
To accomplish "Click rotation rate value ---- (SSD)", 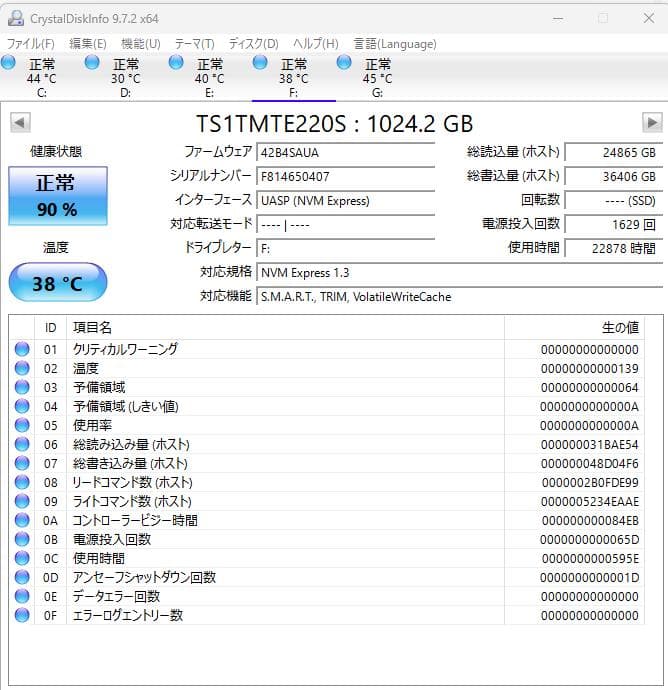I will (x=613, y=200).
